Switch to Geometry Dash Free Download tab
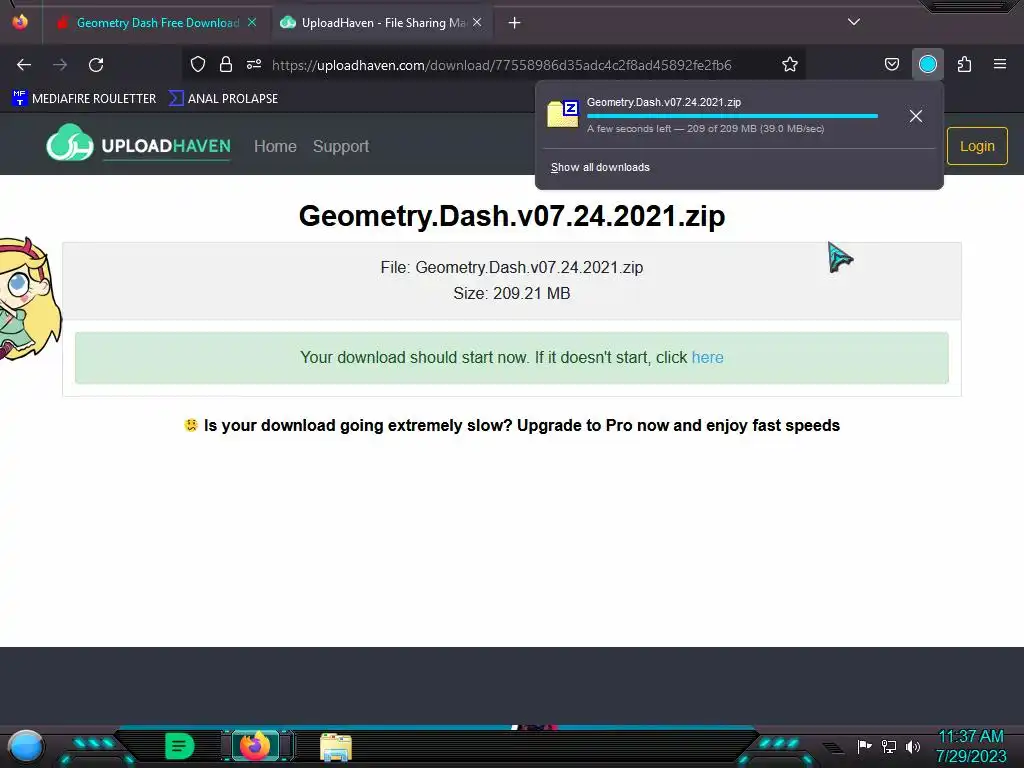The width and height of the screenshot is (1024, 768). click(155, 23)
